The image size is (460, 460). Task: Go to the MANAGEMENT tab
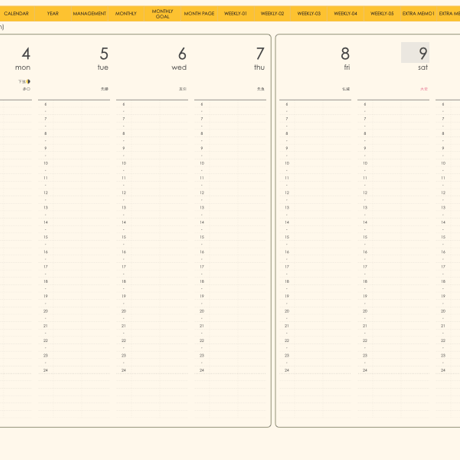tap(89, 14)
